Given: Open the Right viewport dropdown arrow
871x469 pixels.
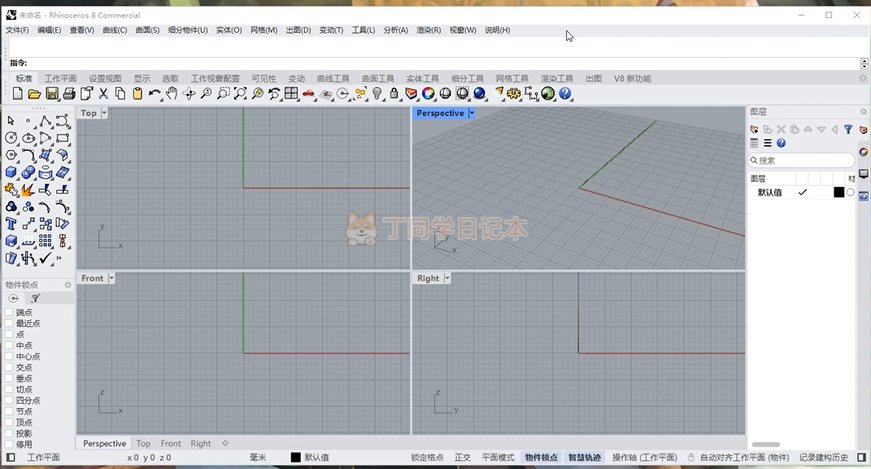Looking at the screenshot, I should coord(446,278).
